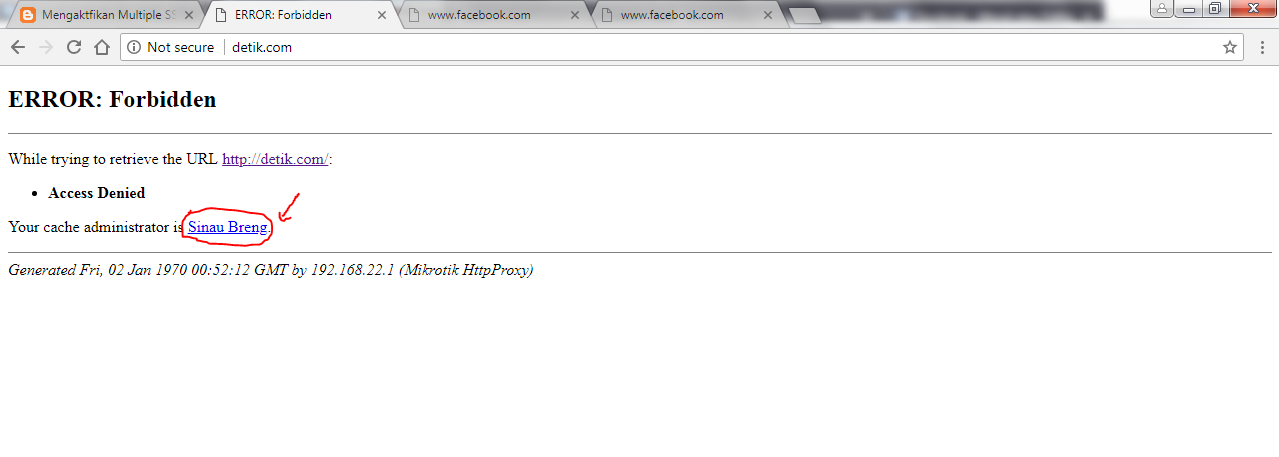This screenshot has height=457, width=1279.
Task: View site info for Not secure
Action: click(170, 47)
